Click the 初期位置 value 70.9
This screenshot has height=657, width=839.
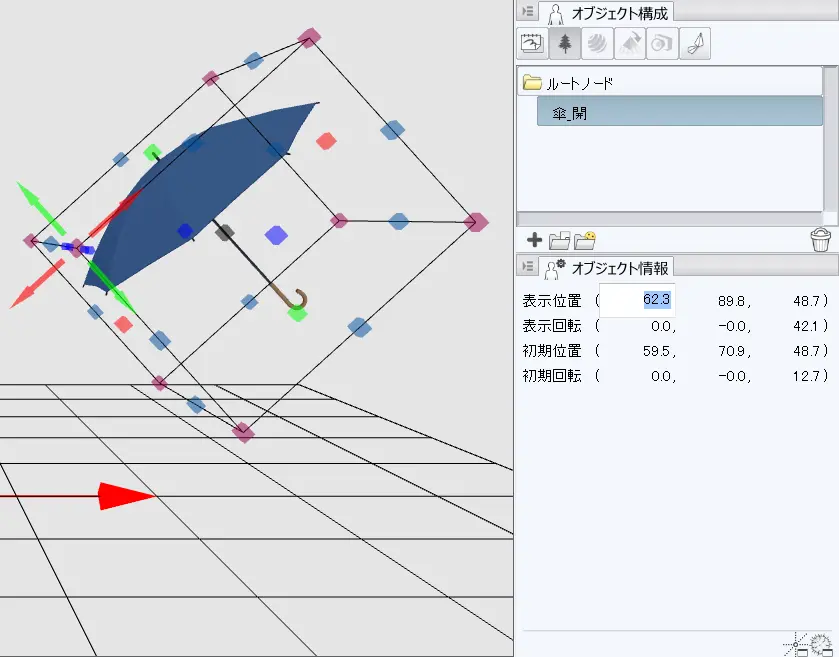[734, 351]
